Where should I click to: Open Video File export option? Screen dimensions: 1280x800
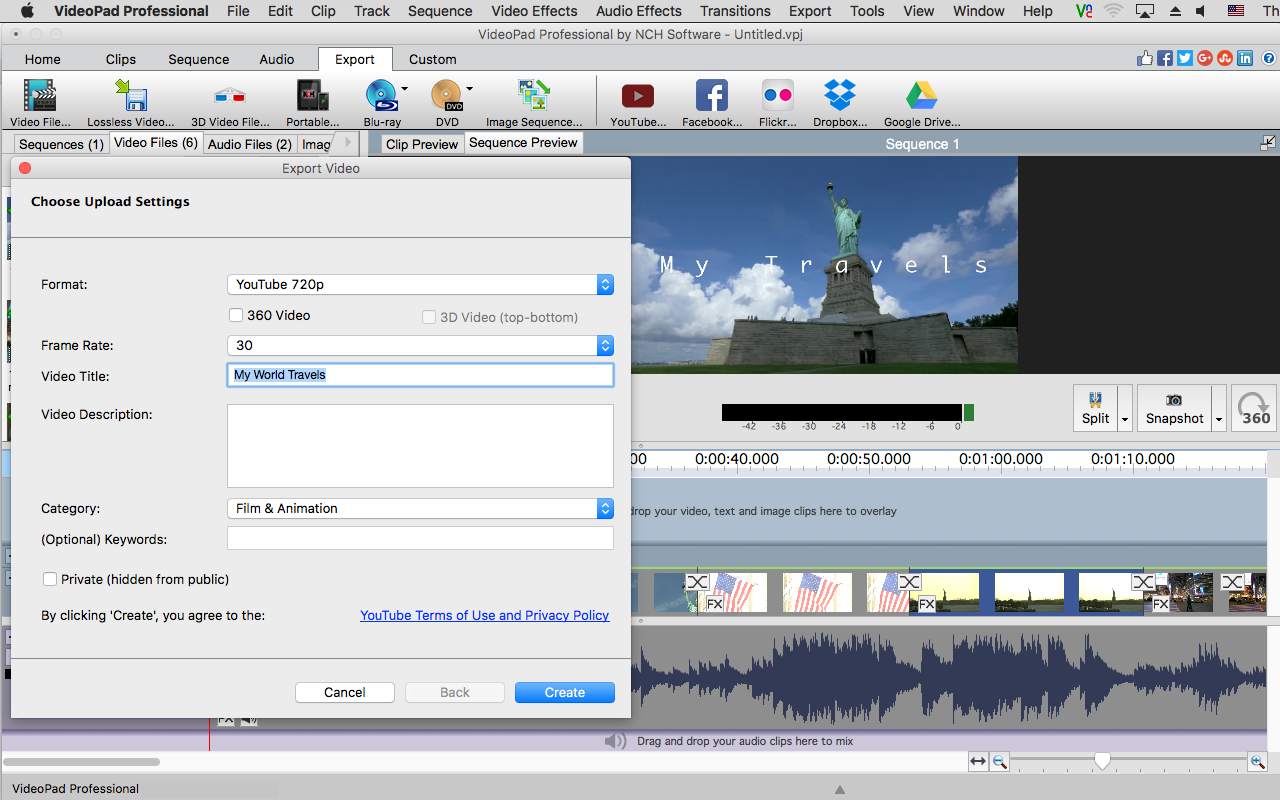[x=40, y=103]
